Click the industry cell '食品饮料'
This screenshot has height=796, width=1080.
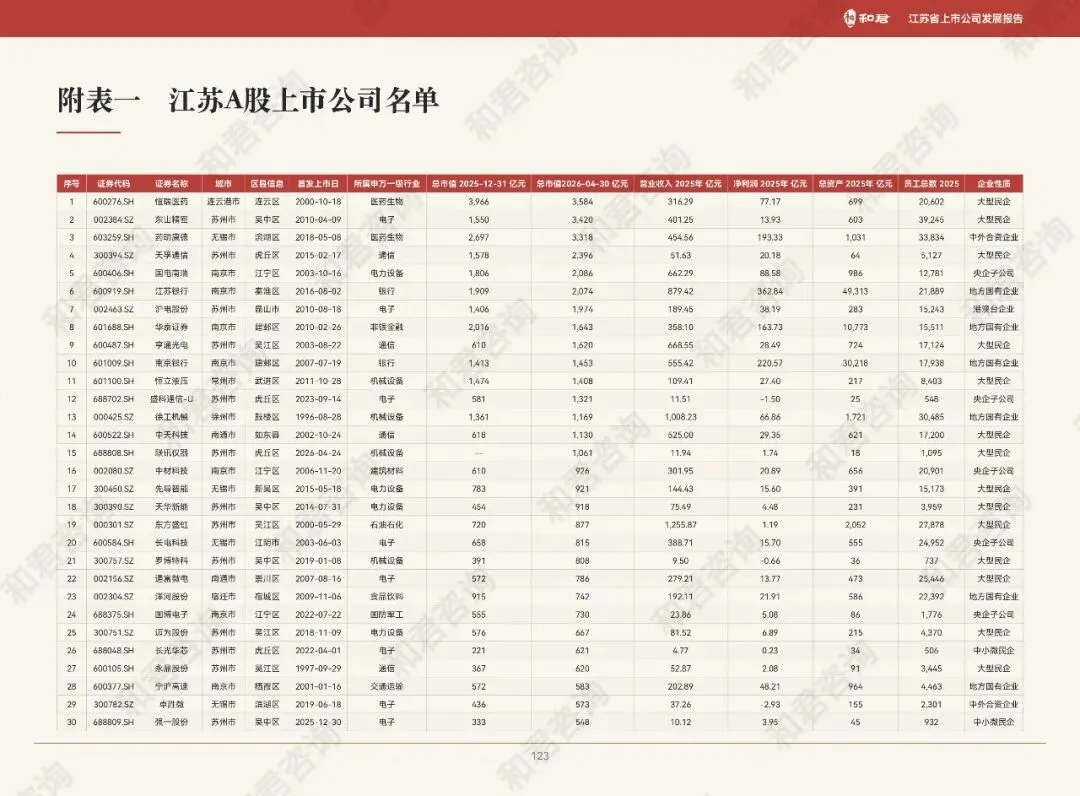point(386,596)
